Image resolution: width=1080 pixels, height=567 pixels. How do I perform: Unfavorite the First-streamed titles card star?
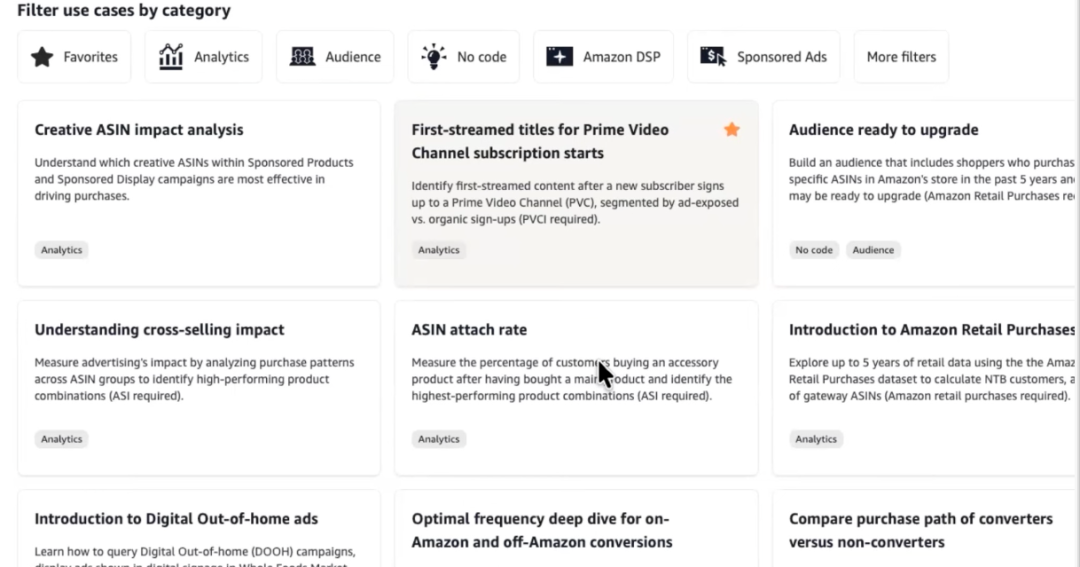[x=732, y=129]
